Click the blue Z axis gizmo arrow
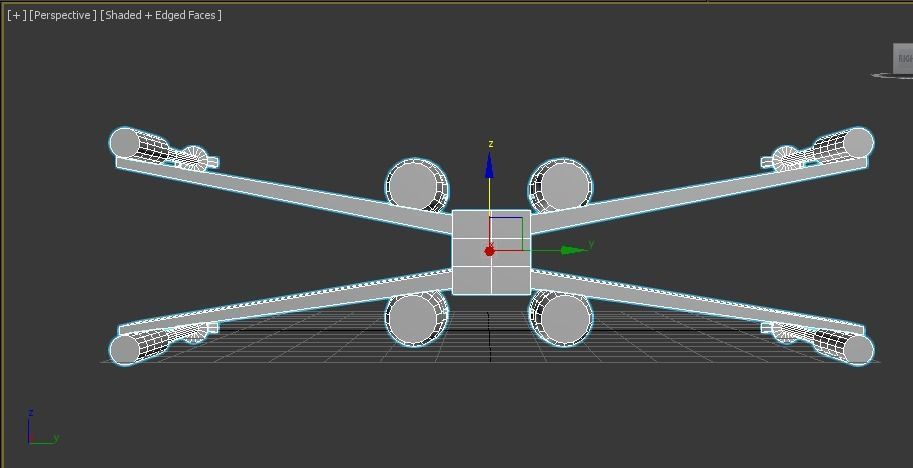The height and width of the screenshot is (468, 913). pos(489,165)
